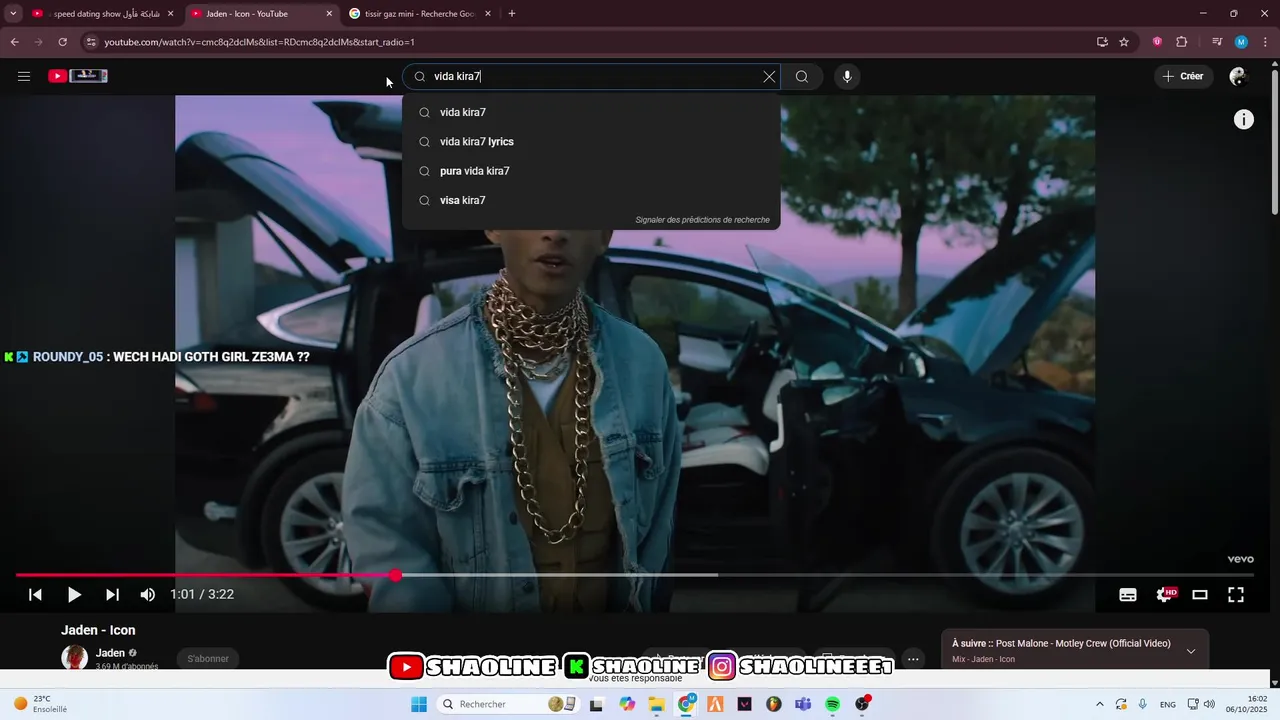Click the YouTube URL address bar
The image size is (1280, 720).
(590, 42)
